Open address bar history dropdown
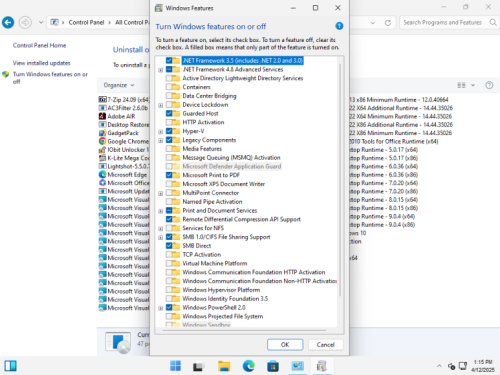The image size is (500, 375). pos(373,23)
